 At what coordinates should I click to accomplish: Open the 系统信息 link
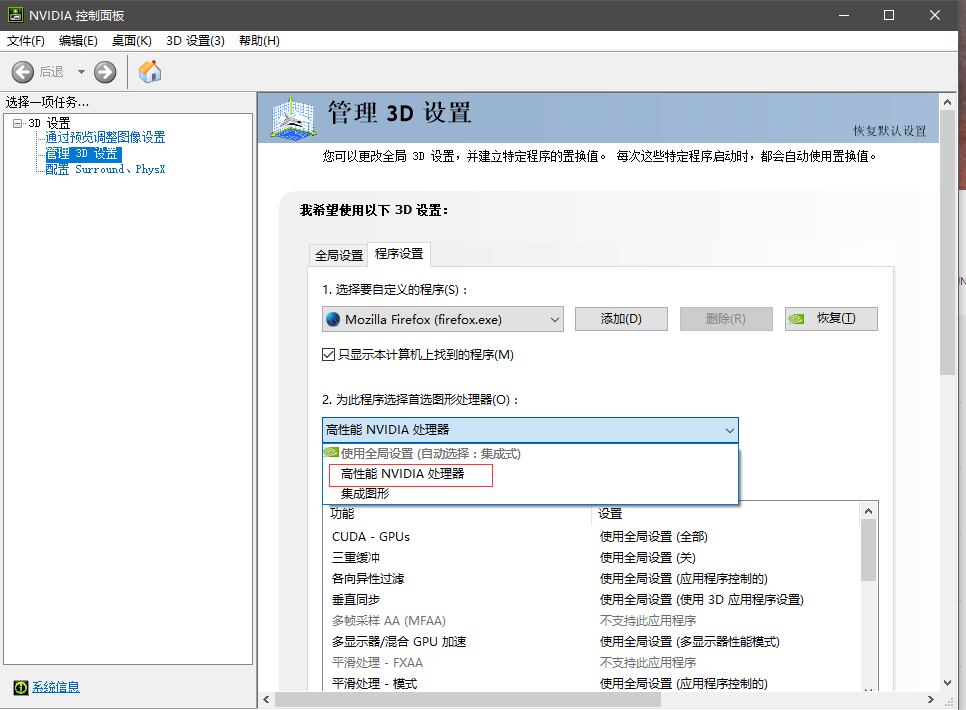coord(55,687)
